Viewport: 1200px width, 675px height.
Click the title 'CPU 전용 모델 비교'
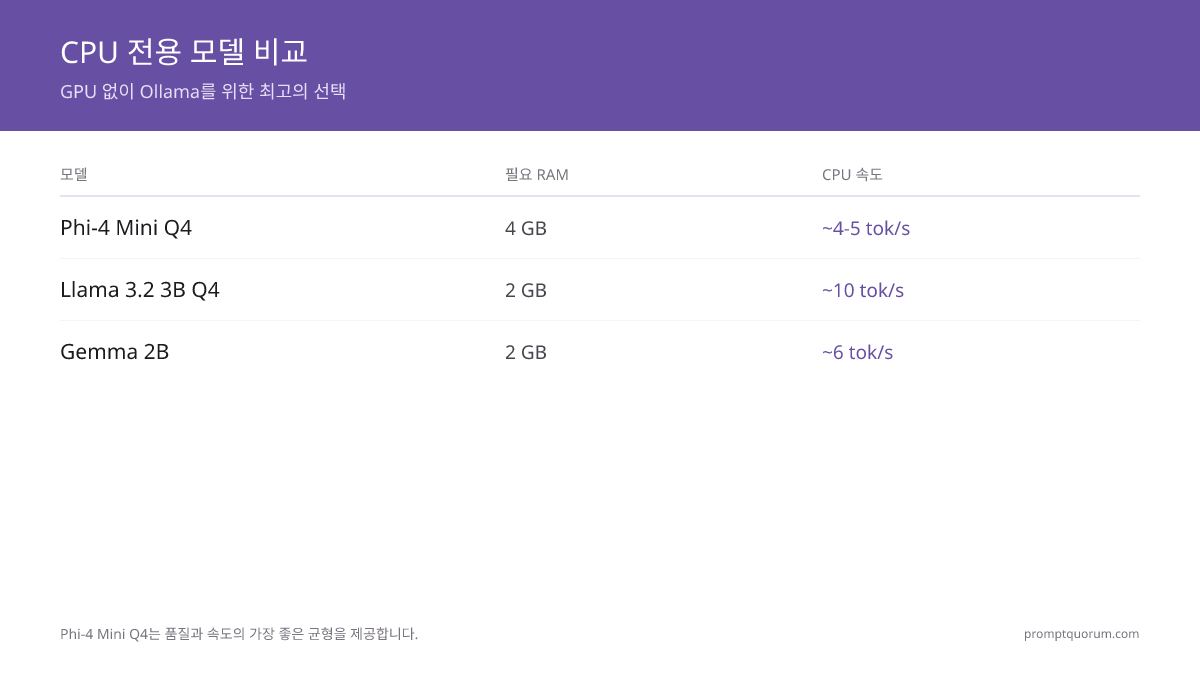pos(183,51)
